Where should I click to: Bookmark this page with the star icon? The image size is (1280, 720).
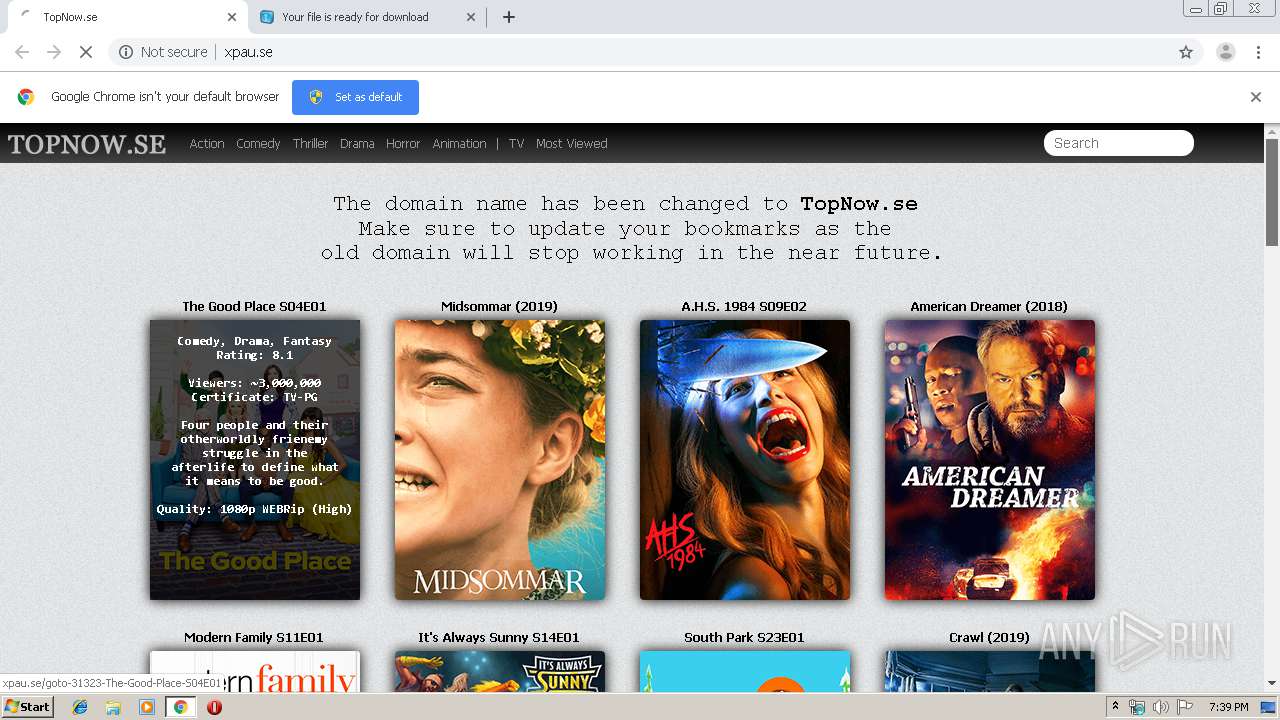pos(1186,52)
